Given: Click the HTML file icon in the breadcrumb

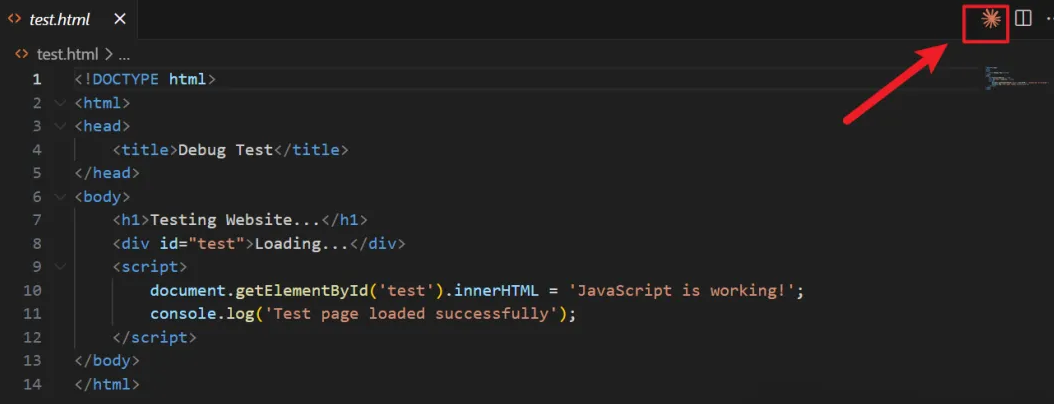Looking at the screenshot, I should coord(21,55).
